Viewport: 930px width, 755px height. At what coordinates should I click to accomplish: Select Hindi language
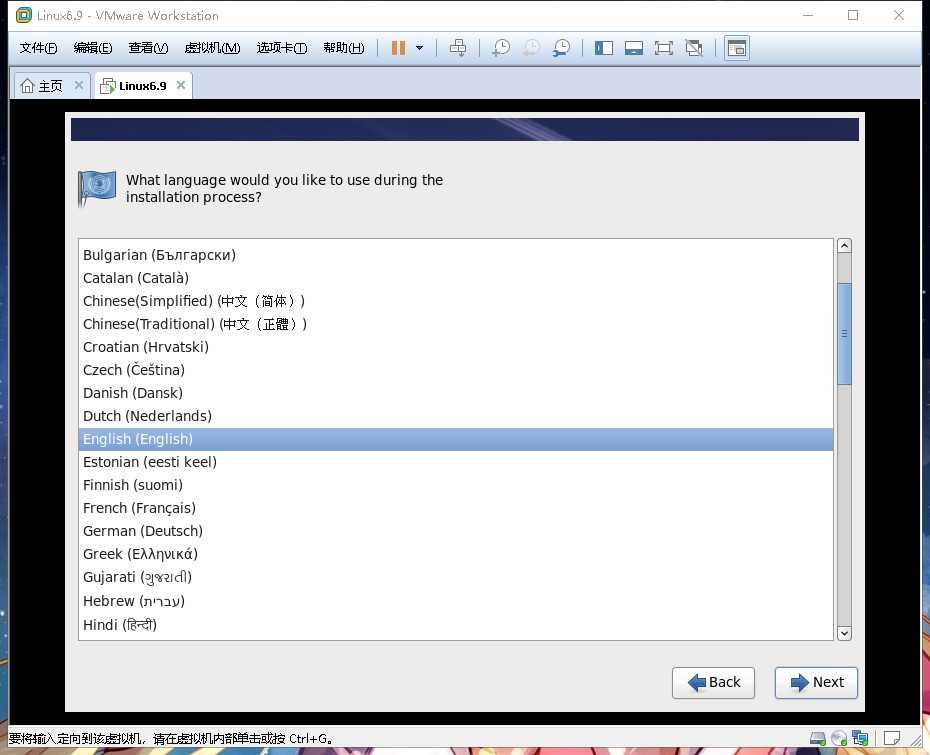[456, 625]
